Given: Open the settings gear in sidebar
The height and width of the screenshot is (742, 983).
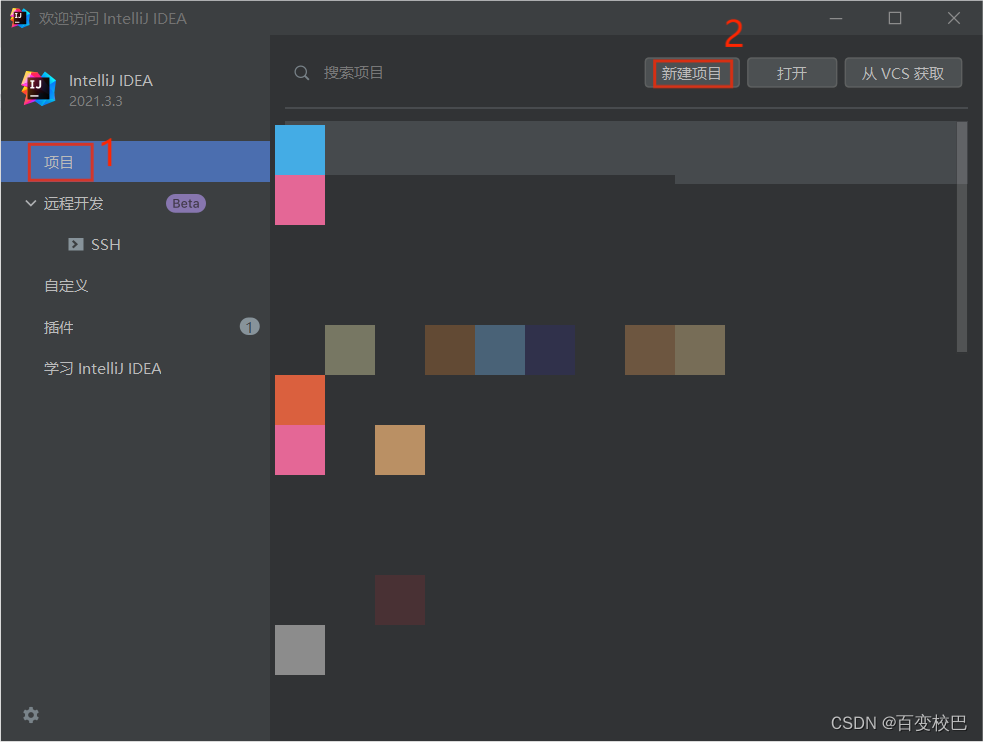Looking at the screenshot, I should pos(31,715).
